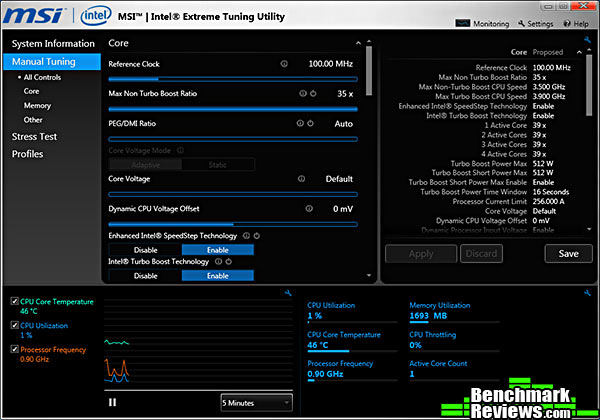Toggle CPU Utilization checkbox

coord(15,325)
